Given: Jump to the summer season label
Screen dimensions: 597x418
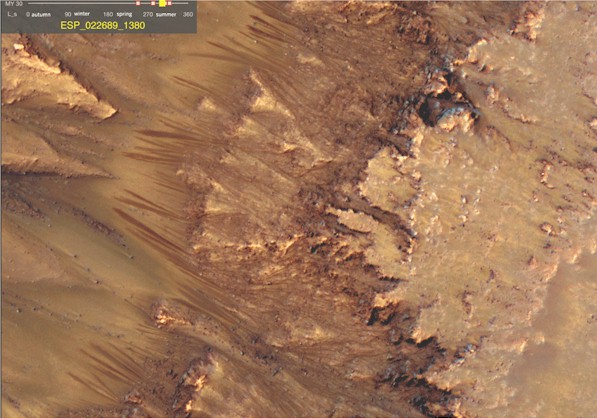Looking at the screenshot, I should [x=166, y=14].
